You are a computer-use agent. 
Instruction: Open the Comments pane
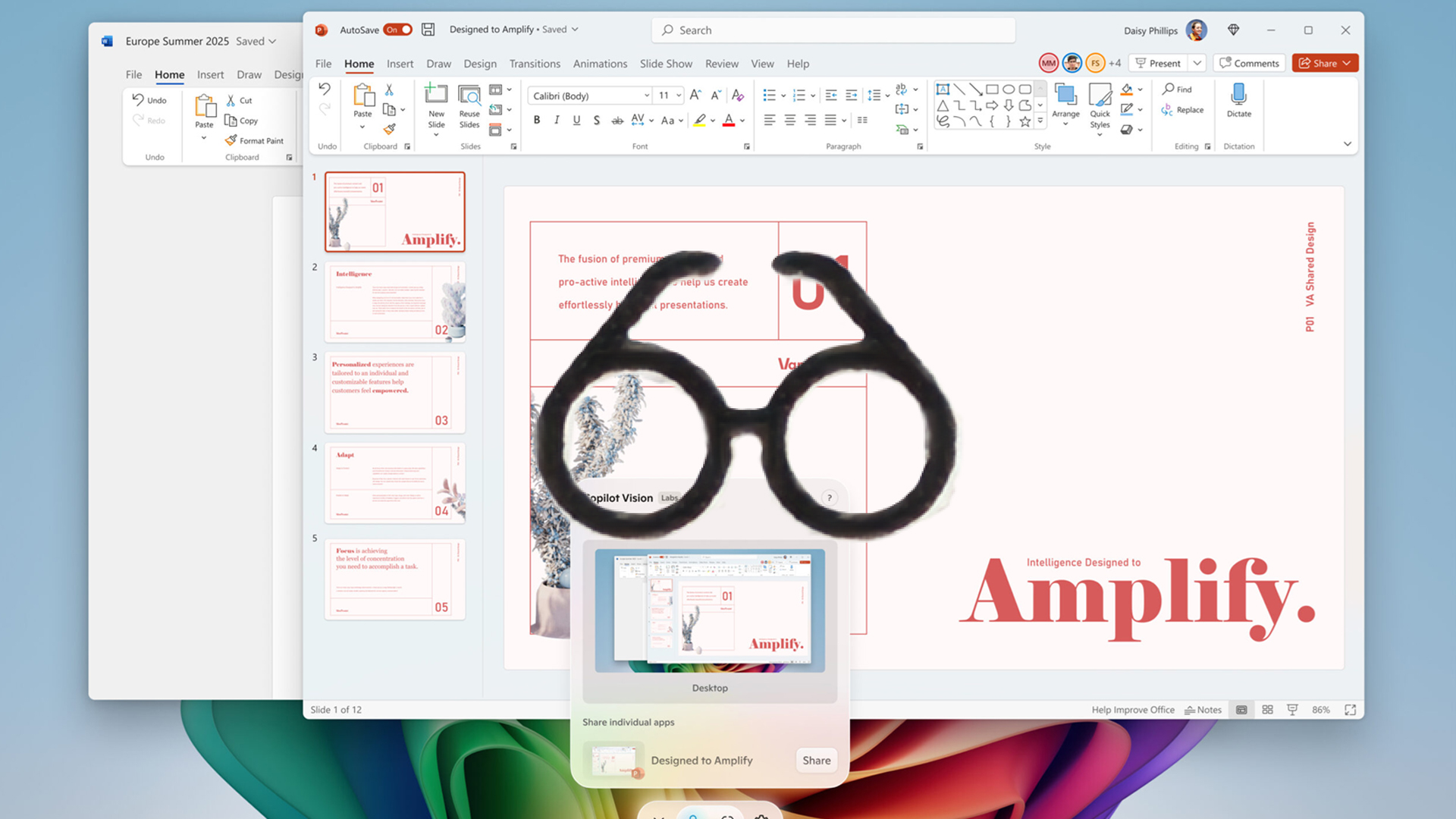1249,63
